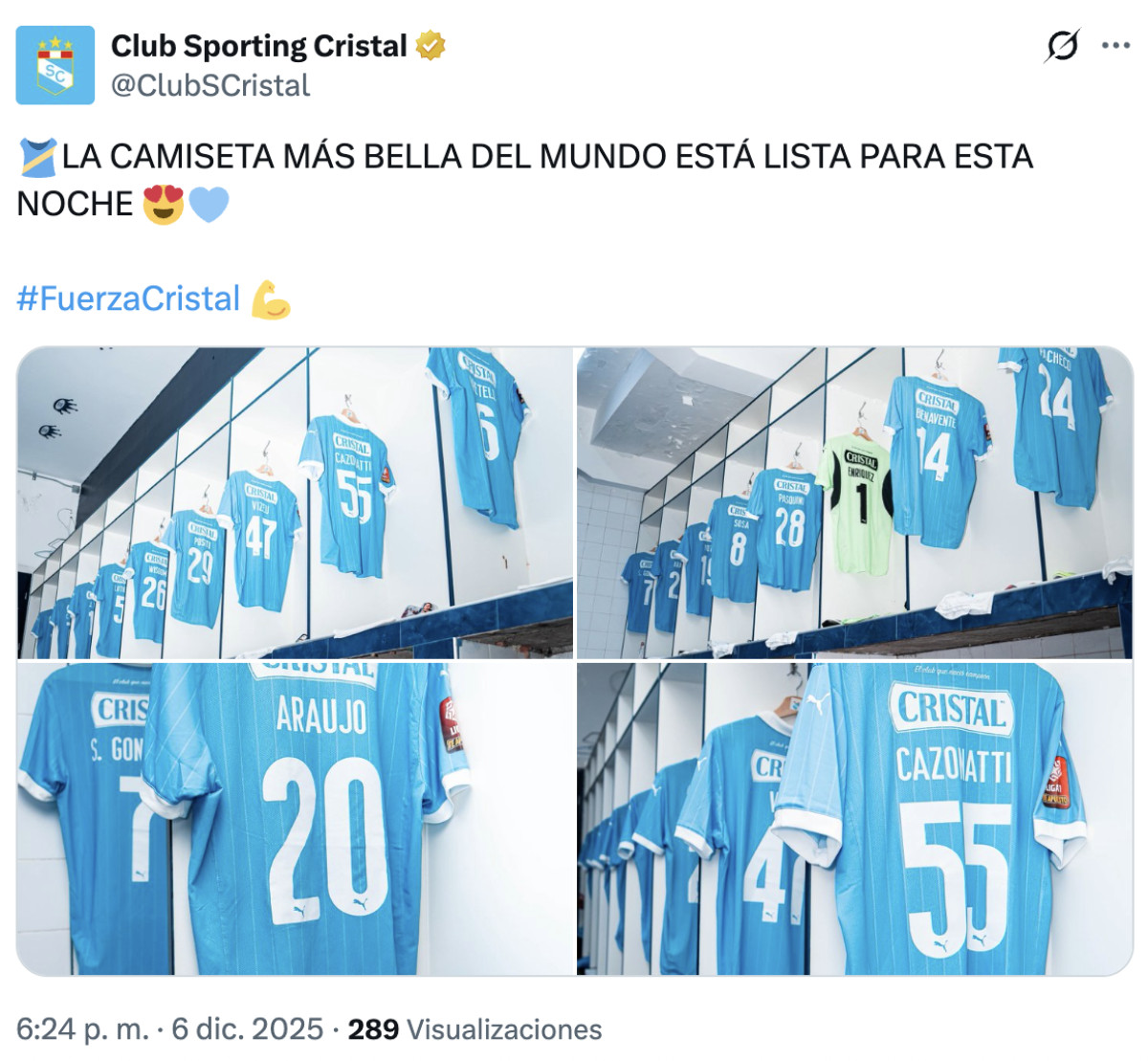
Task: Open the top-left locker room photo
Action: tap(295, 502)
